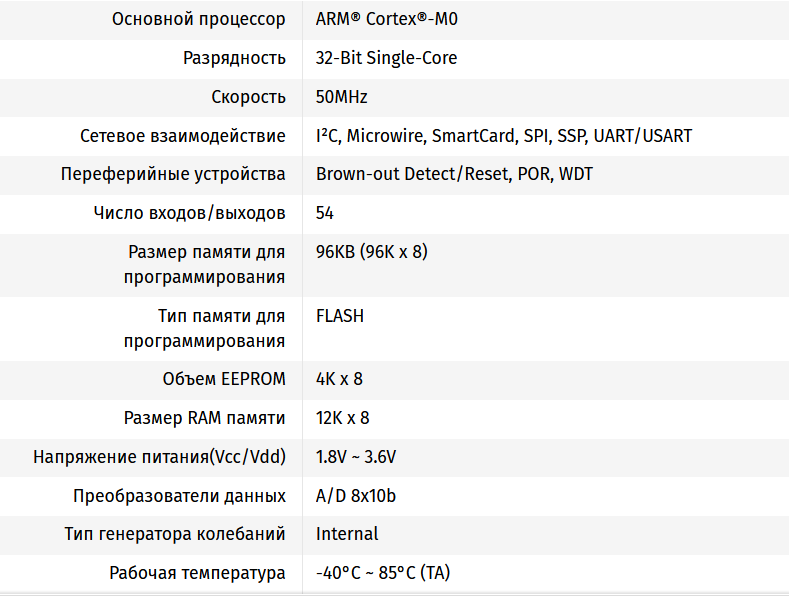Click the 32-Bit Single-Core value
This screenshot has width=789, height=601.
click(386, 58)
